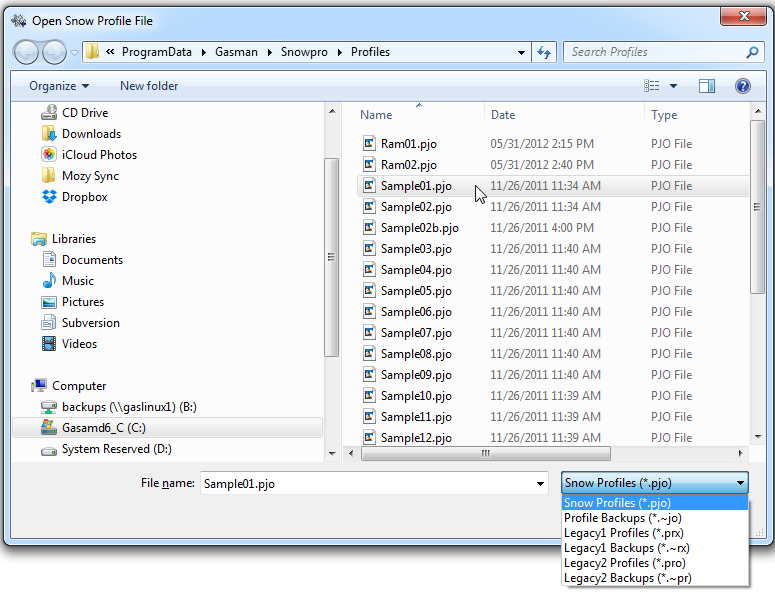Select Gasamd6_C (C:) drive in sidebar
The width and height of the screenshot is (775, 594).
(103, 428)
